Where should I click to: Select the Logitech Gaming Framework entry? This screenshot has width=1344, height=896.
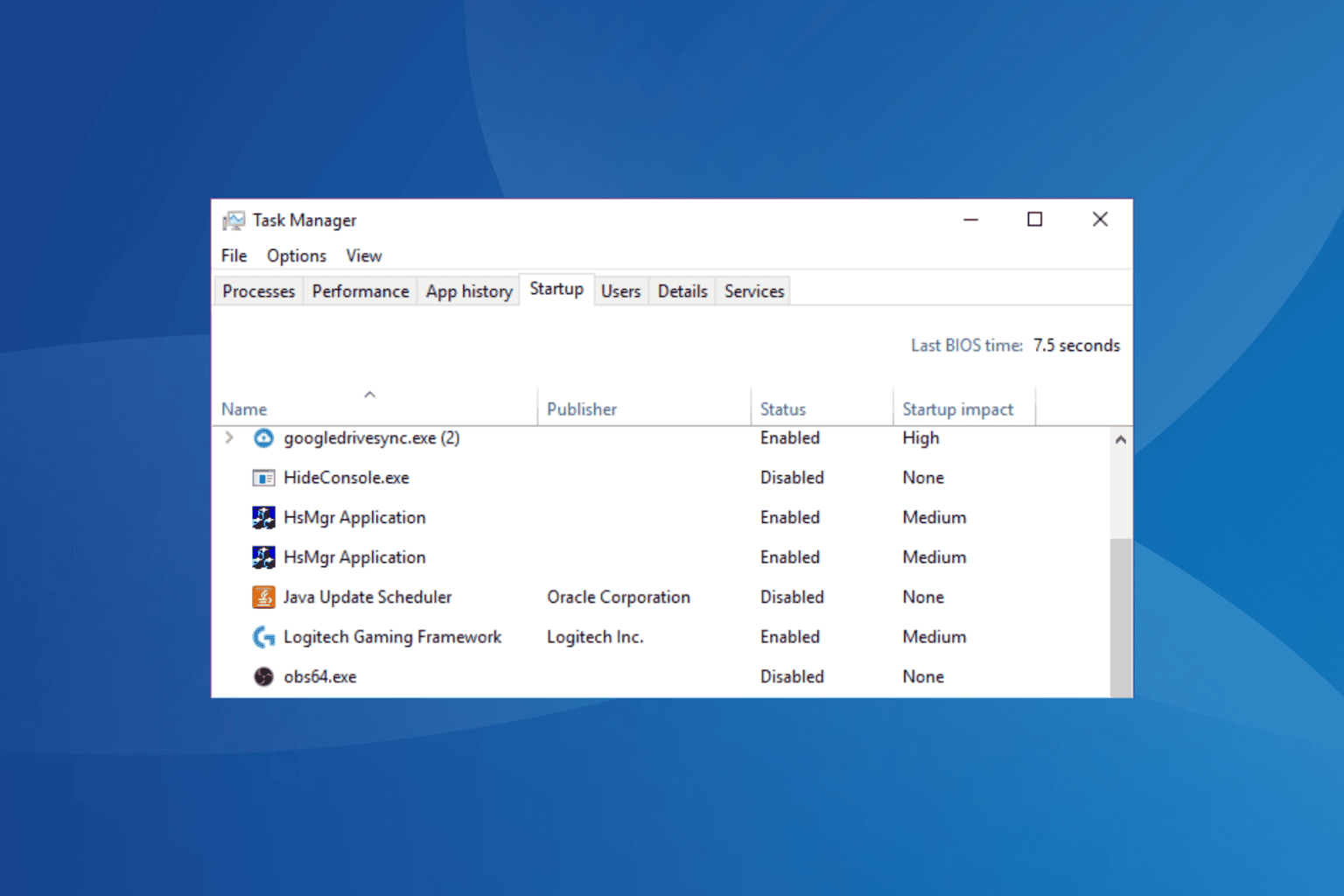click(393, 637)
